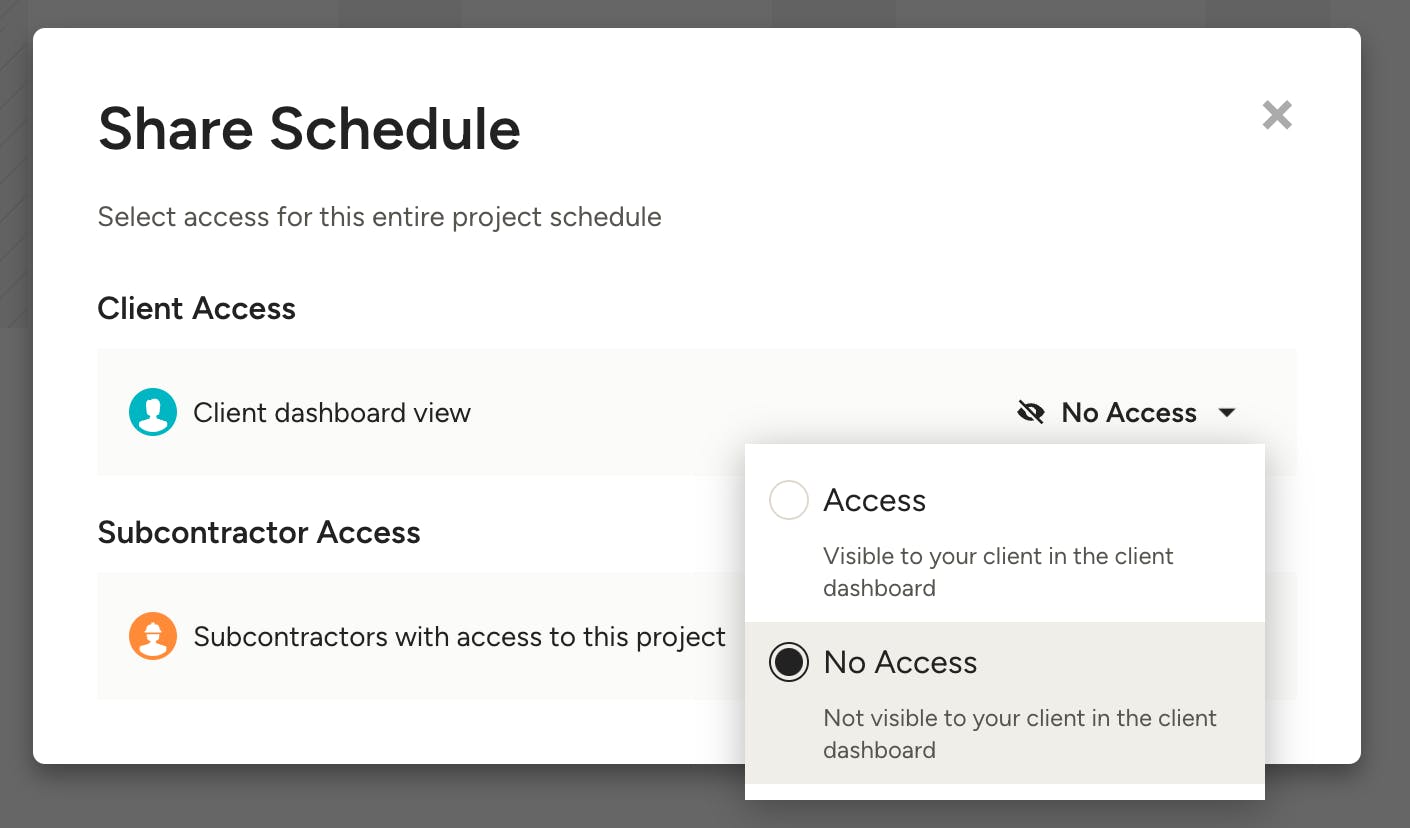This screenshot has height=828, width=1410.
Task: Click the Client dashboard view label
Action: [332, 413]
